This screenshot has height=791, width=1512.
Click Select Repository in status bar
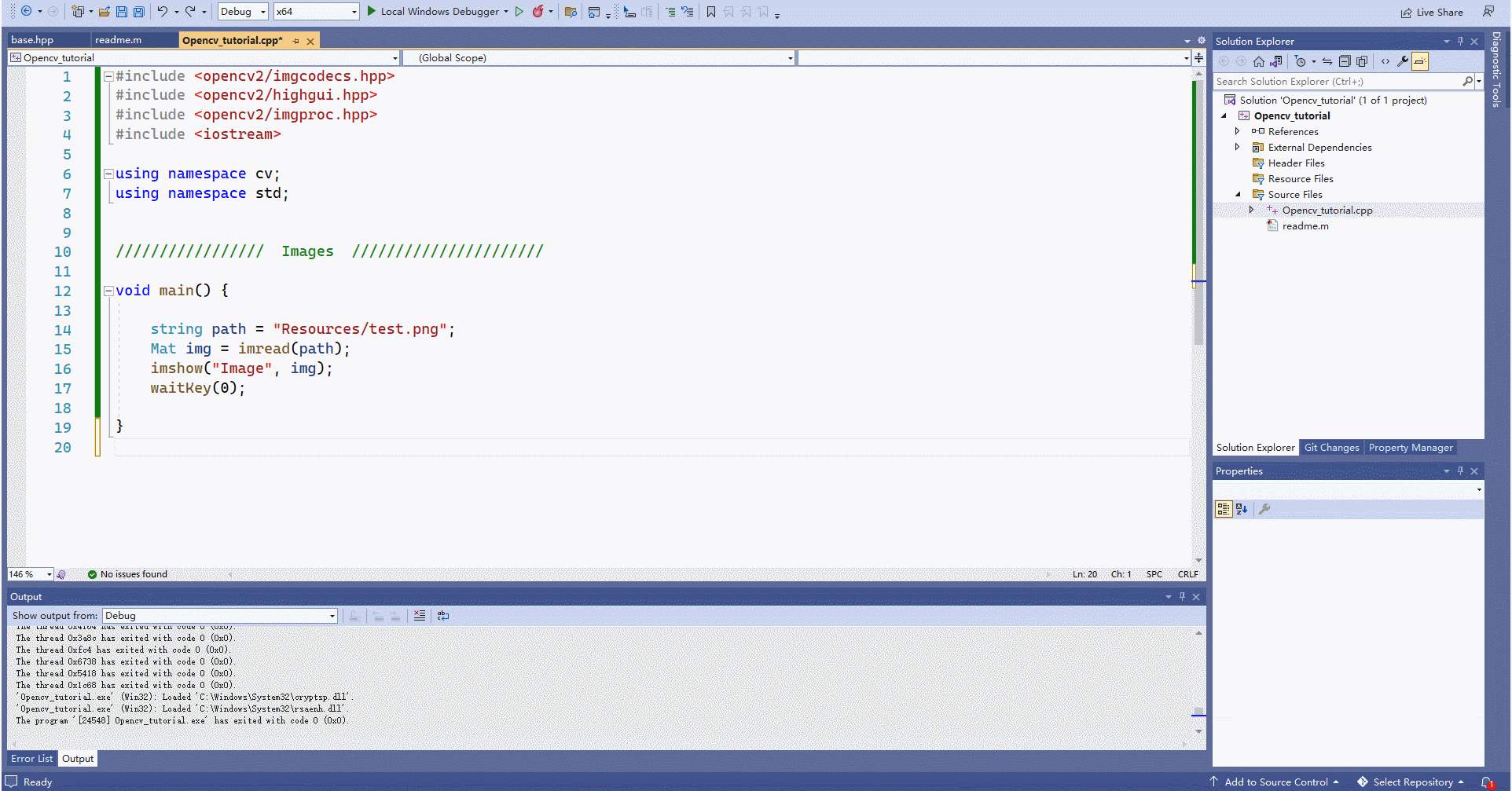[x=1411, y=782]
